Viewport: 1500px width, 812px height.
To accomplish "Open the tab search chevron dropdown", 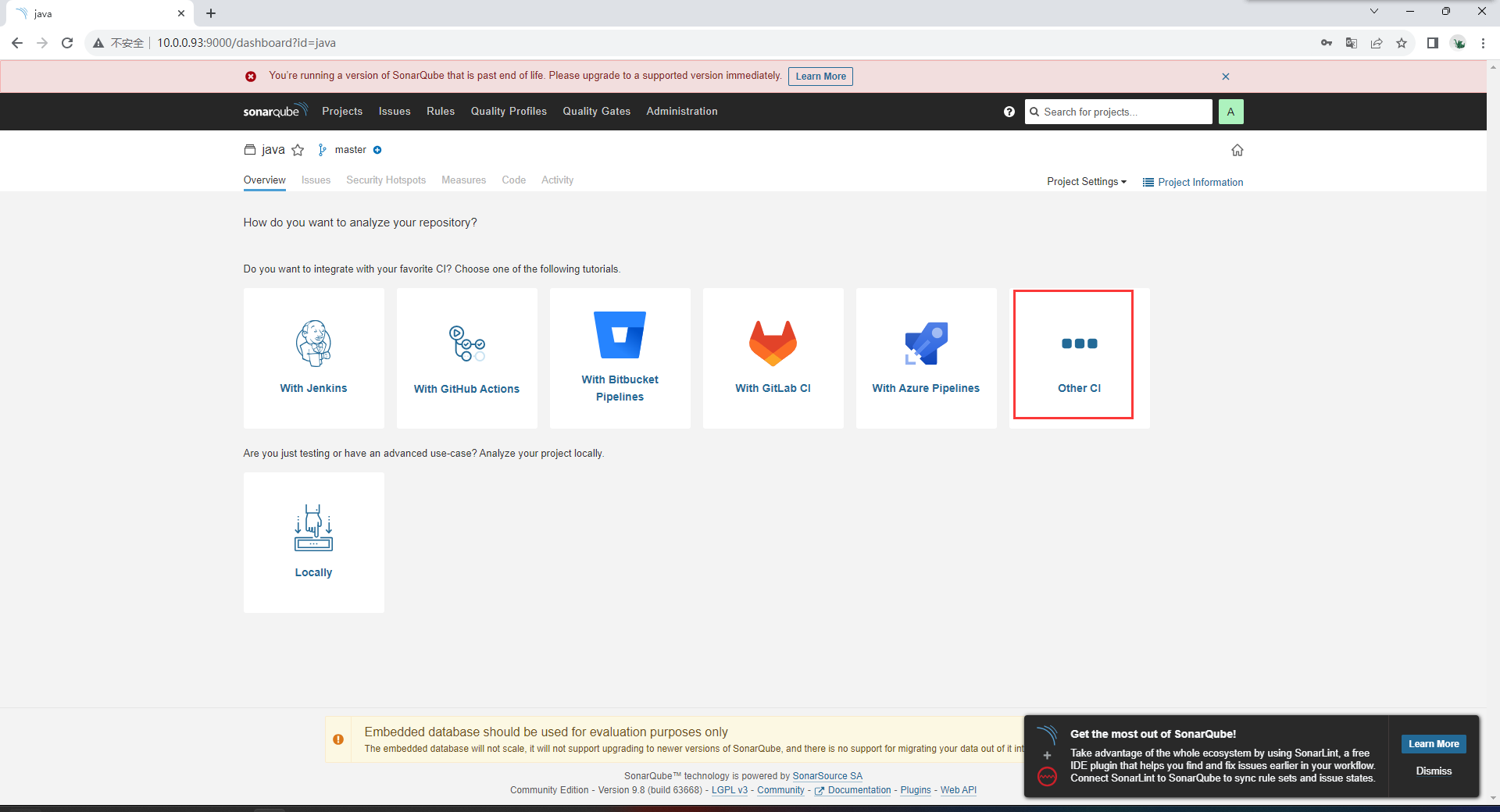I will [x=1374, y=11].
